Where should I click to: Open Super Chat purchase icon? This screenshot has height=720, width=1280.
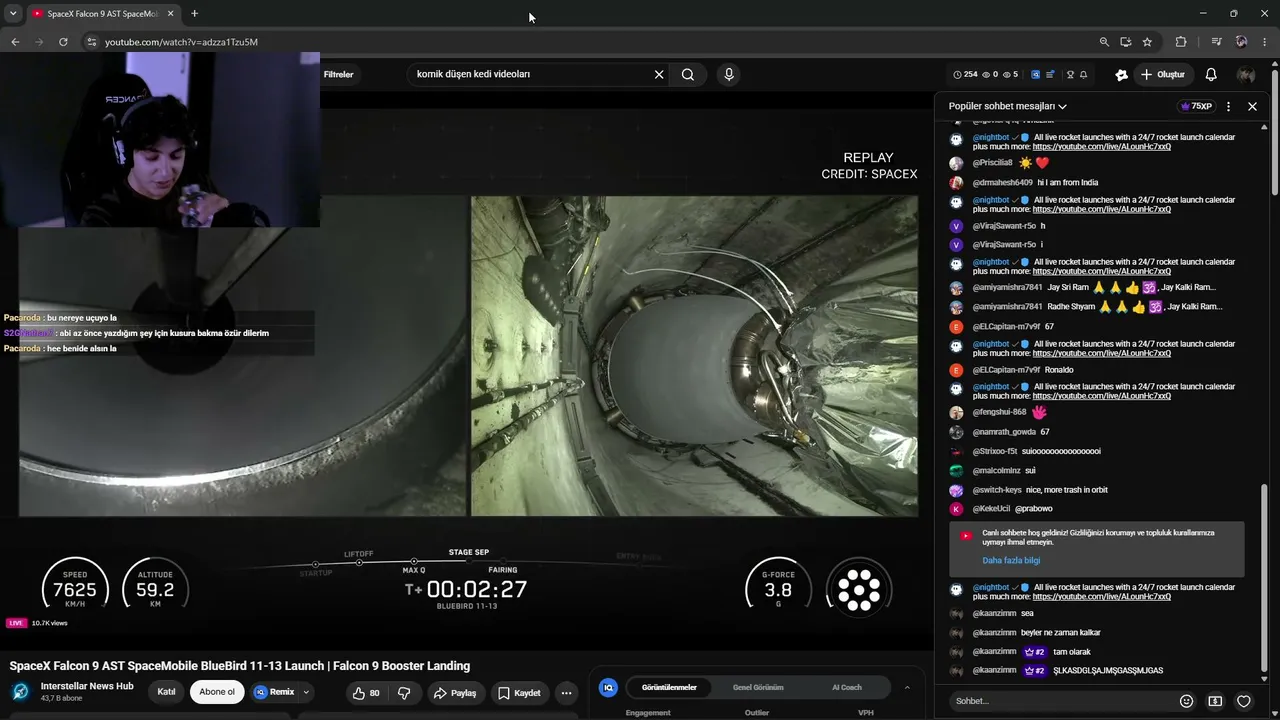click(x=1215, y=701)
